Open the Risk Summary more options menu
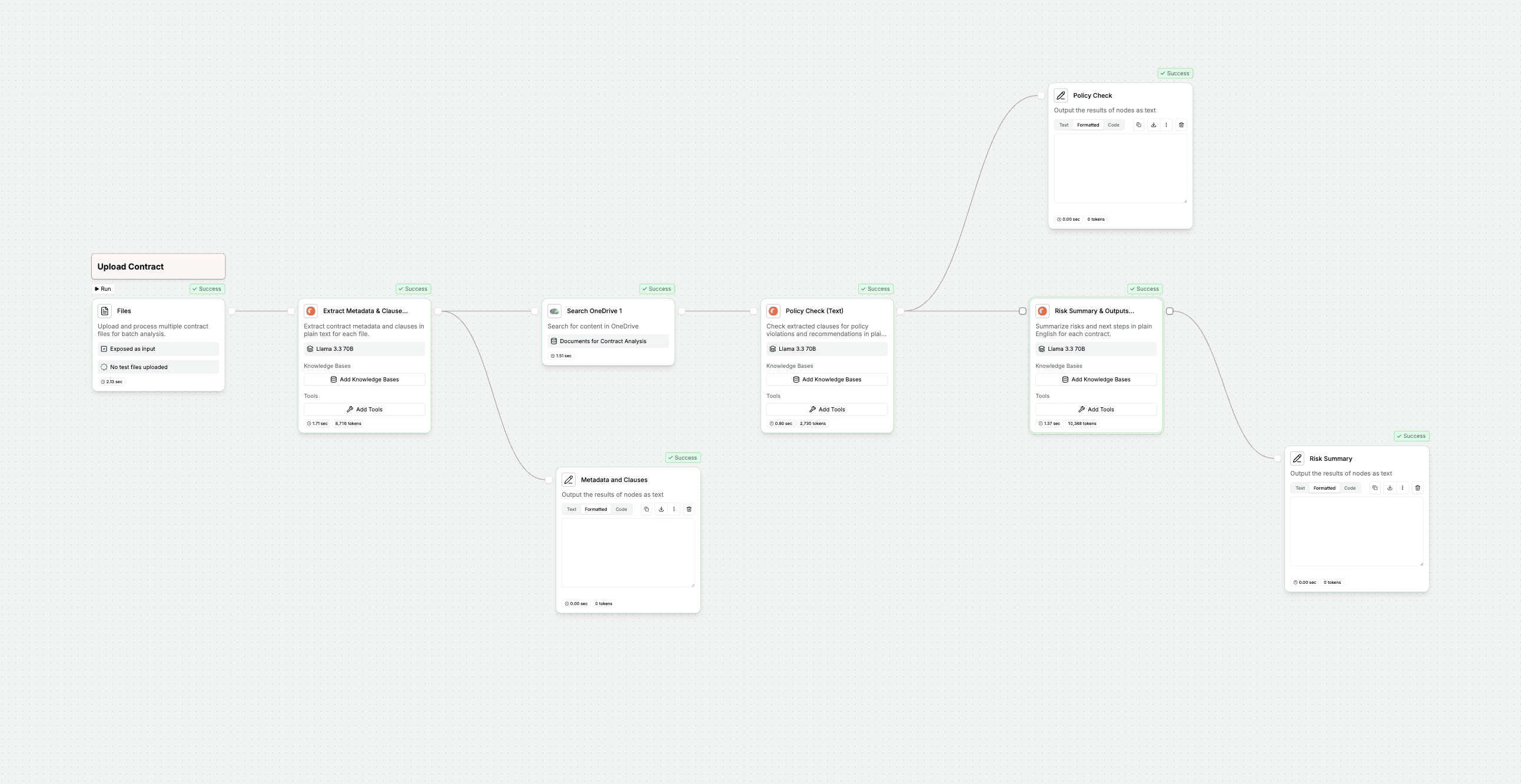Viewport: 1521px width, 784px height. coord(1402,488)
